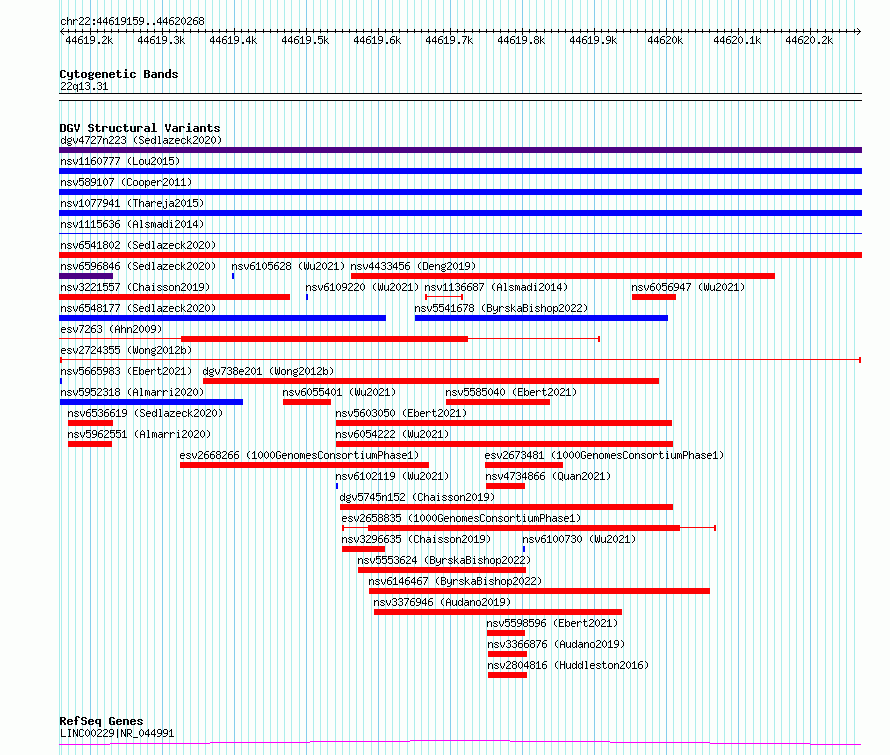Open nsv1115636 (Alsmadi2014) variant entry
This screenshot has width=890, height=755.
click(x=132, y=224)
